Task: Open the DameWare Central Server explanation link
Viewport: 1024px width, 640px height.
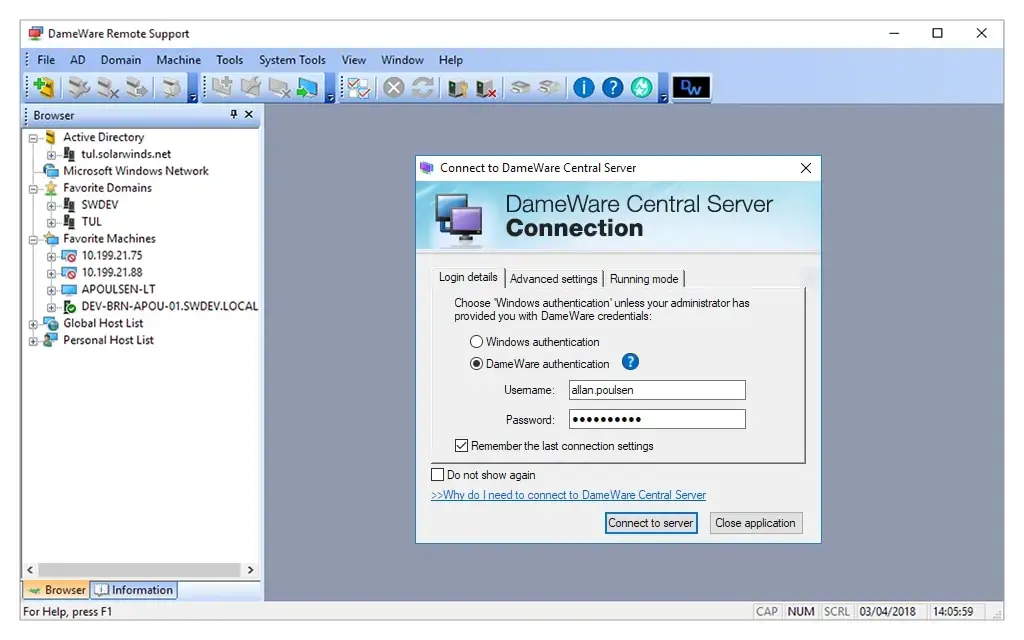Action: point(567,494)
